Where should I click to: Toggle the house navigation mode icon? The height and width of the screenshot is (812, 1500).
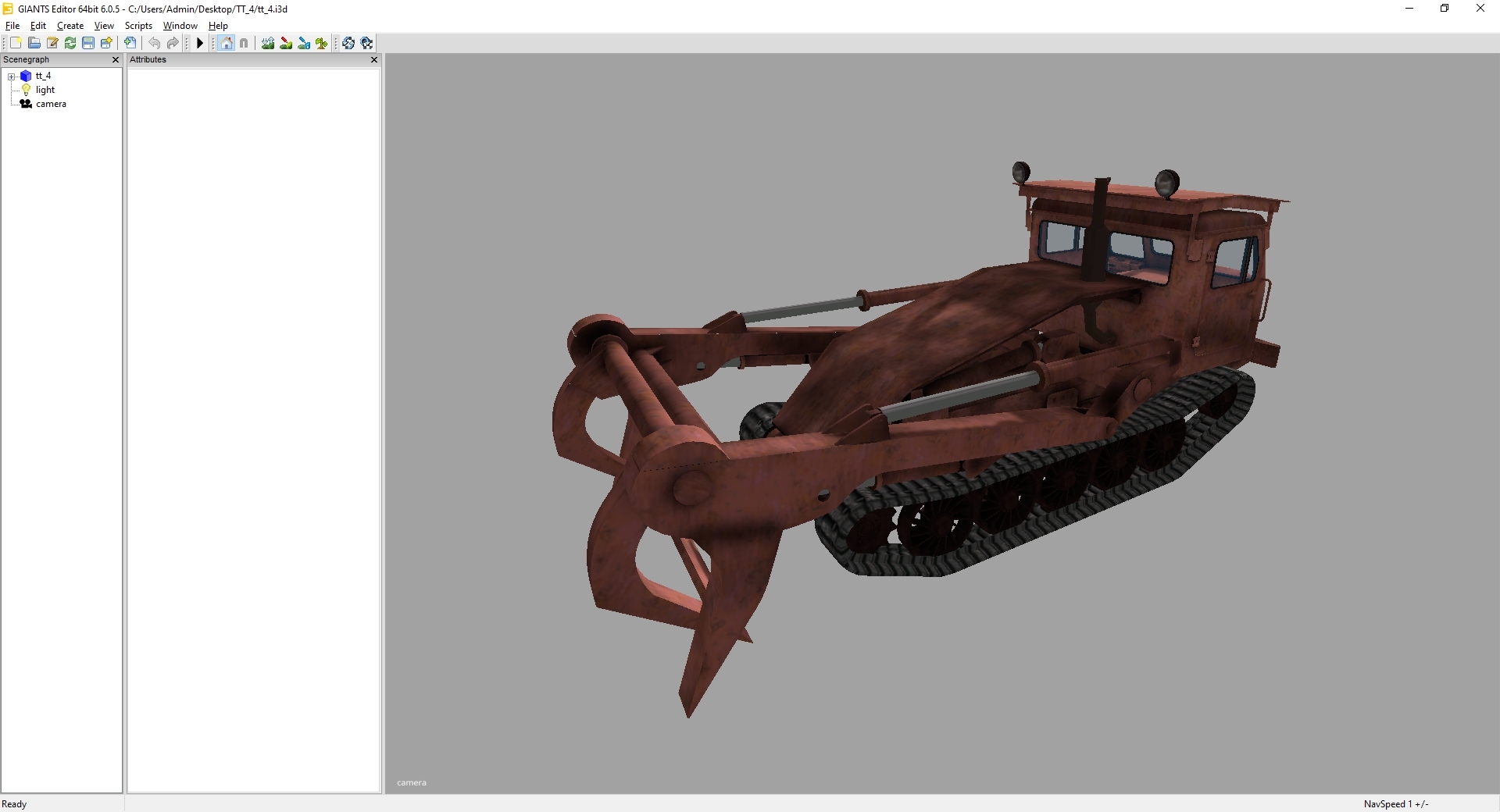tap(227, 43)
